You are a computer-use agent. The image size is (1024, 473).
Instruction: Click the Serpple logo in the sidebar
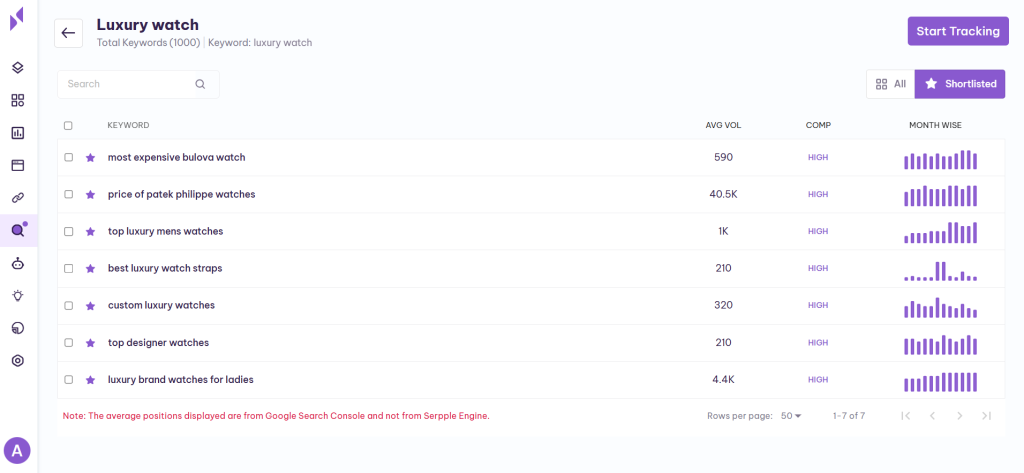pos(18,18)
